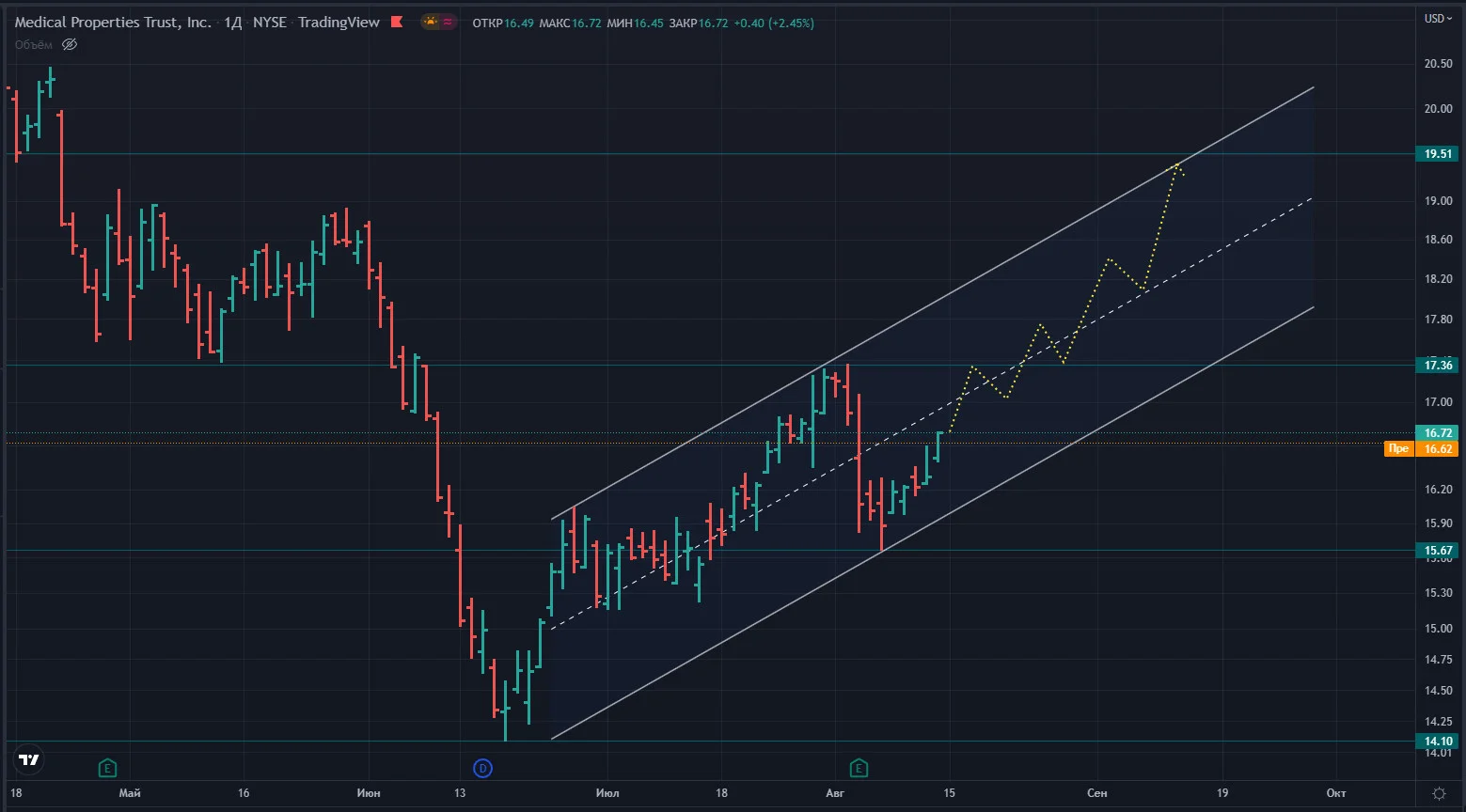Click the Авг label on time axis
The image size is (1466, 812).
(x=834, y=793)
